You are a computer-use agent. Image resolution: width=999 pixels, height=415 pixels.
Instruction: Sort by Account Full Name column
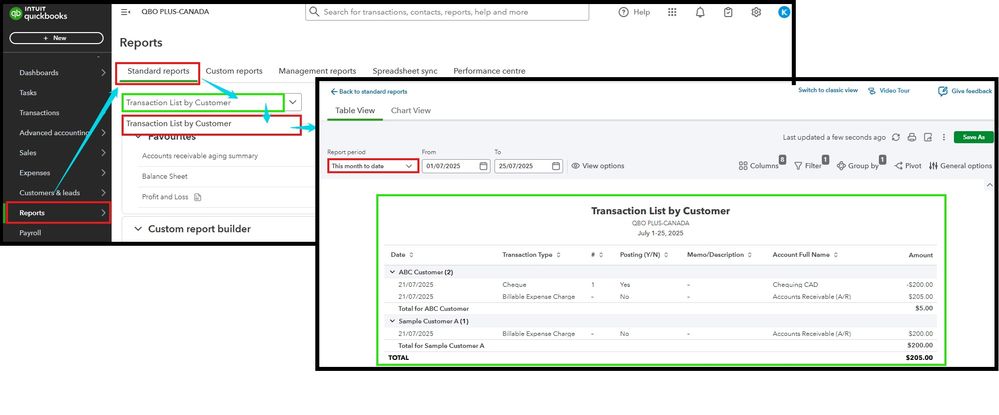point(805,254)
